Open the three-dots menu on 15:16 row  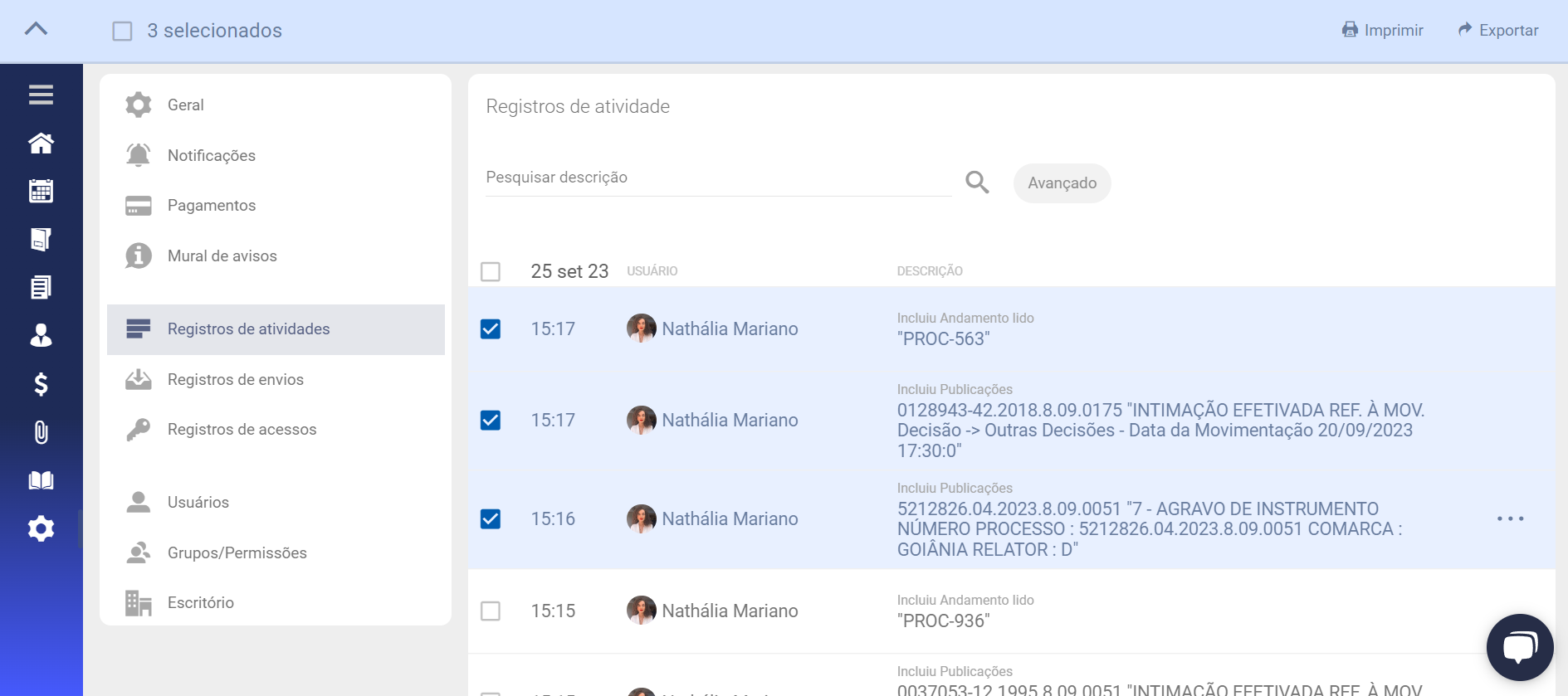pos(1510,519)
